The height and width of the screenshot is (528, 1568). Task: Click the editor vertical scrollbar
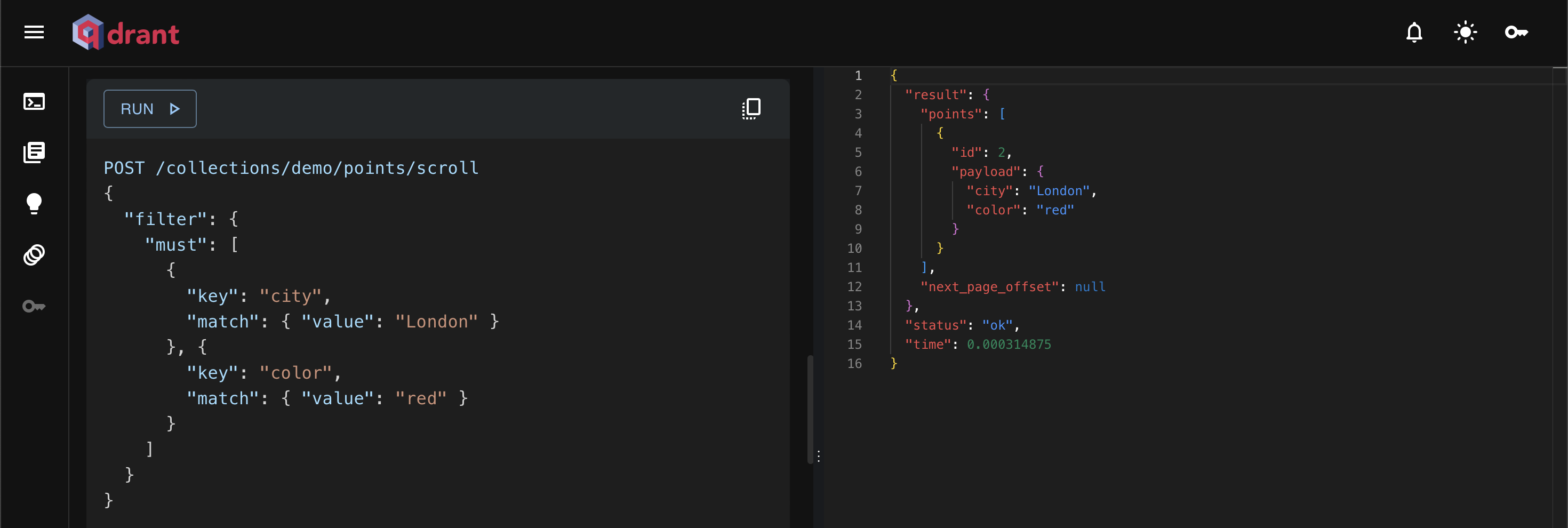click(810, 409)
